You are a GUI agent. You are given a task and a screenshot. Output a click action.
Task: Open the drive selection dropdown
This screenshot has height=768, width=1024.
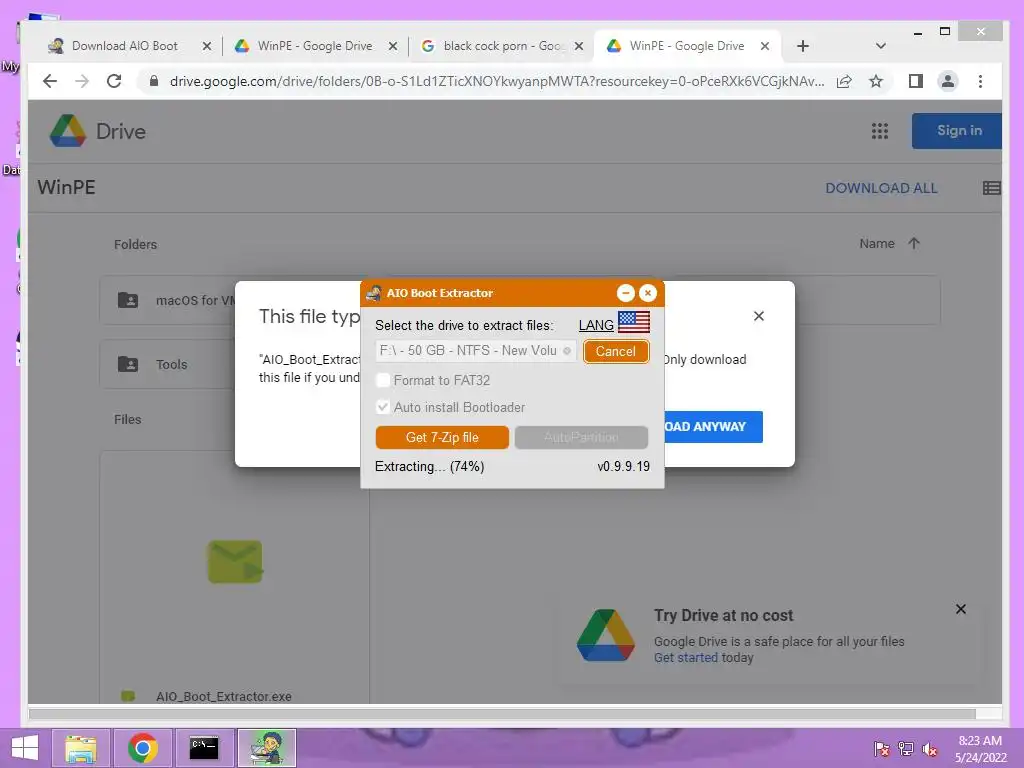pyautogui.click(x=475, y=351)
